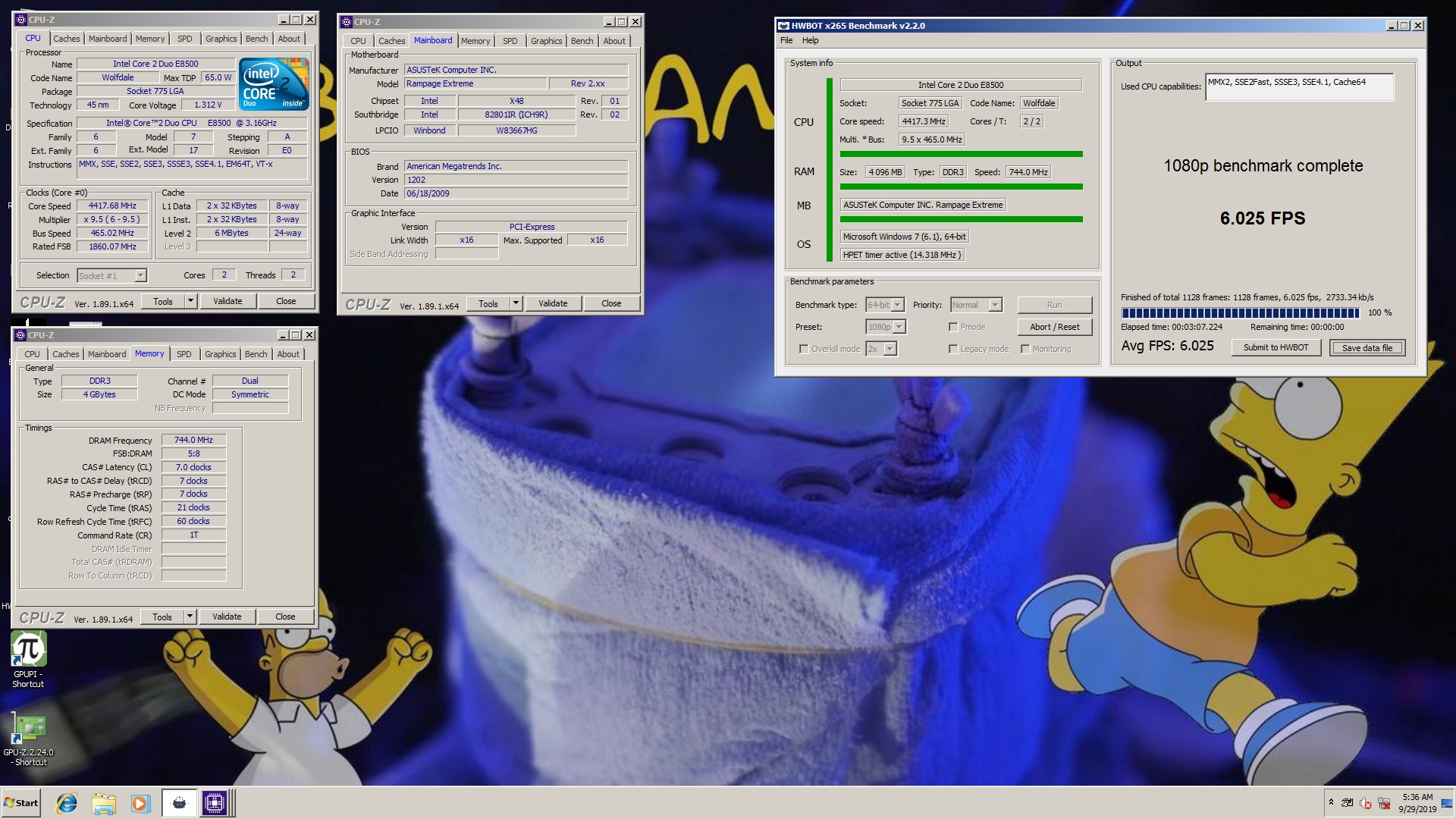Click the 6.025 FPS result text
The height and width of the screenshot is (819, 1456).
1263,218
